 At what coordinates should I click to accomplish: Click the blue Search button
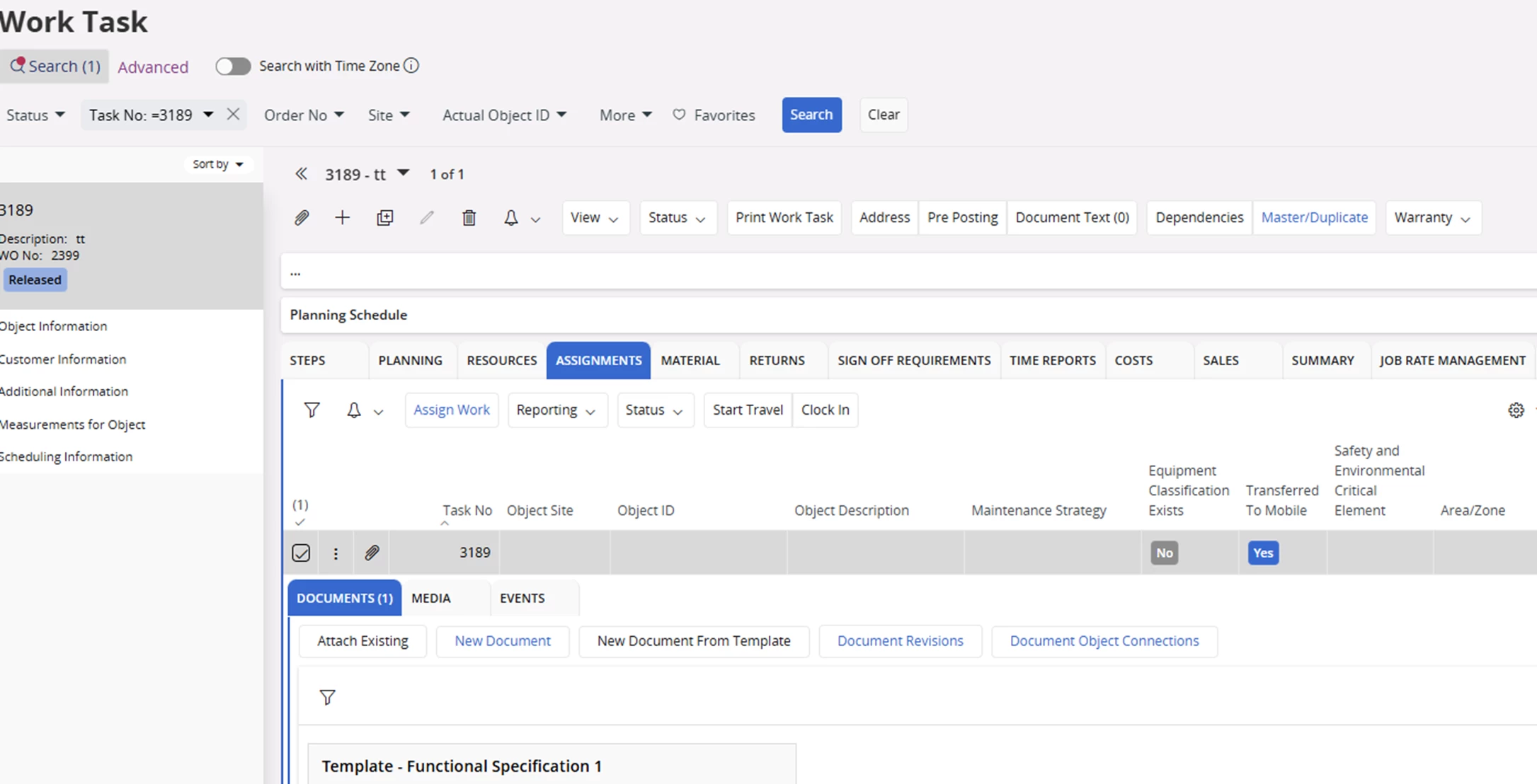811,115
